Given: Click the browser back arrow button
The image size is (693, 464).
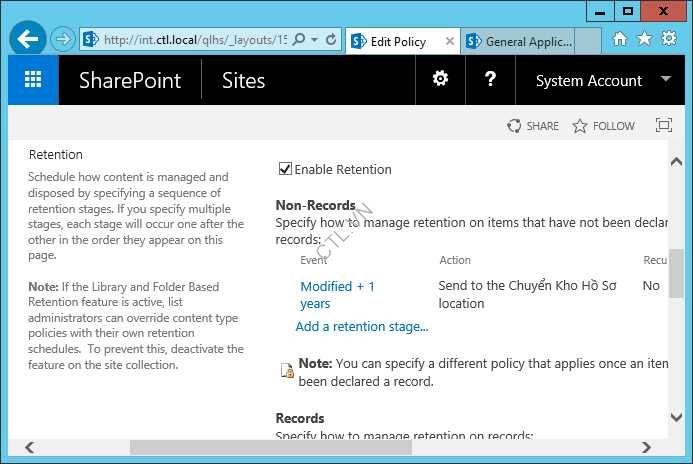Looking at the screenshot, I should (x=28, y=40).
